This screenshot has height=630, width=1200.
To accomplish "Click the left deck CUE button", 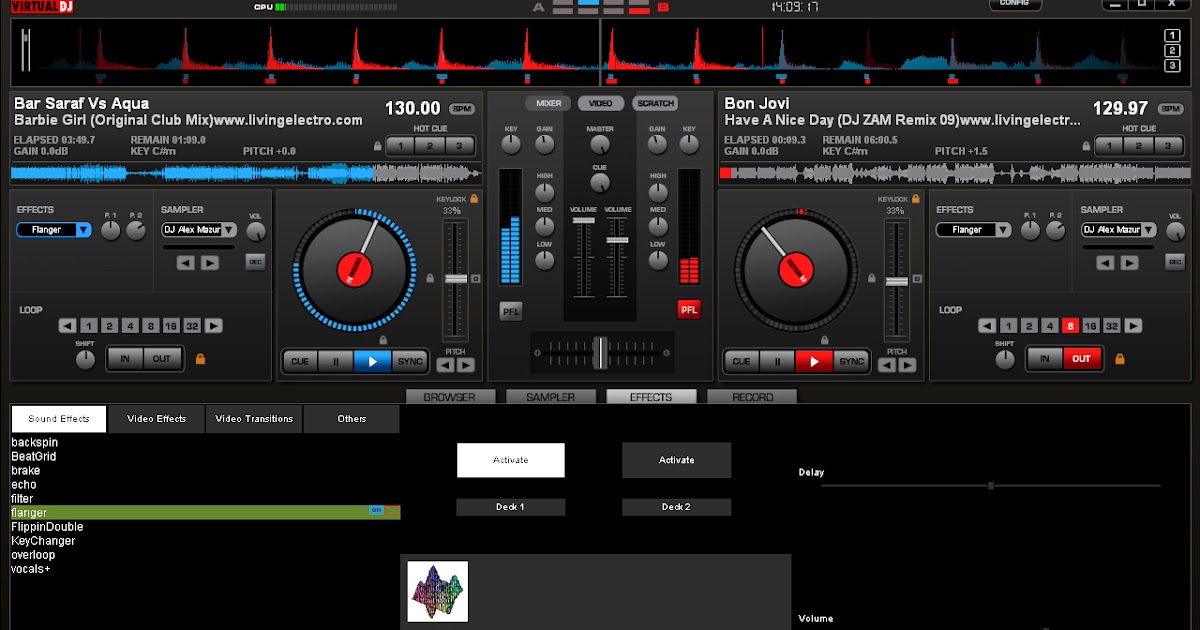I will [x=300, y=361].
